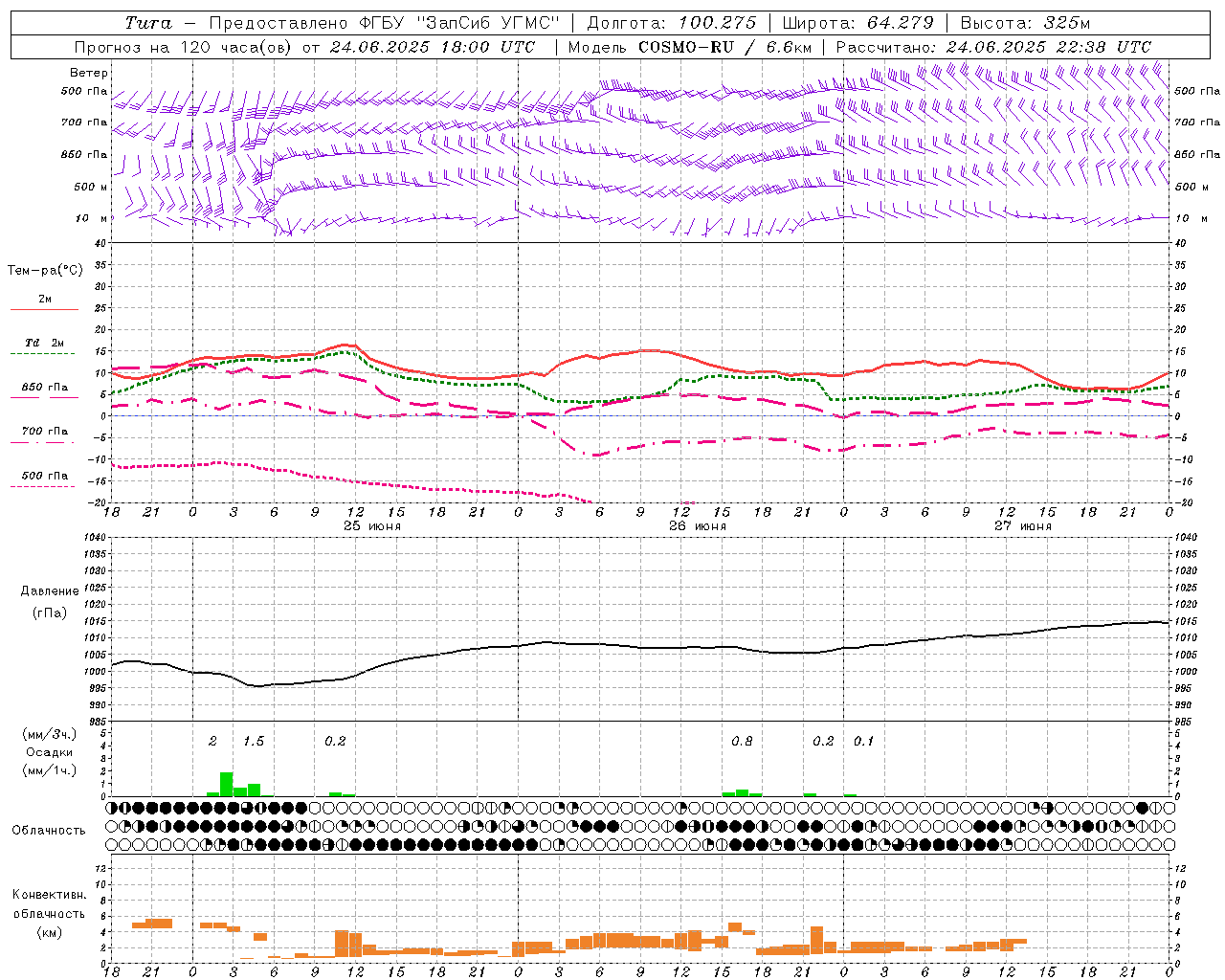The height and width of the screenshot is (980, 1225).
Task: Click the red "2м" temperature legend line
Action: [44, 309]
